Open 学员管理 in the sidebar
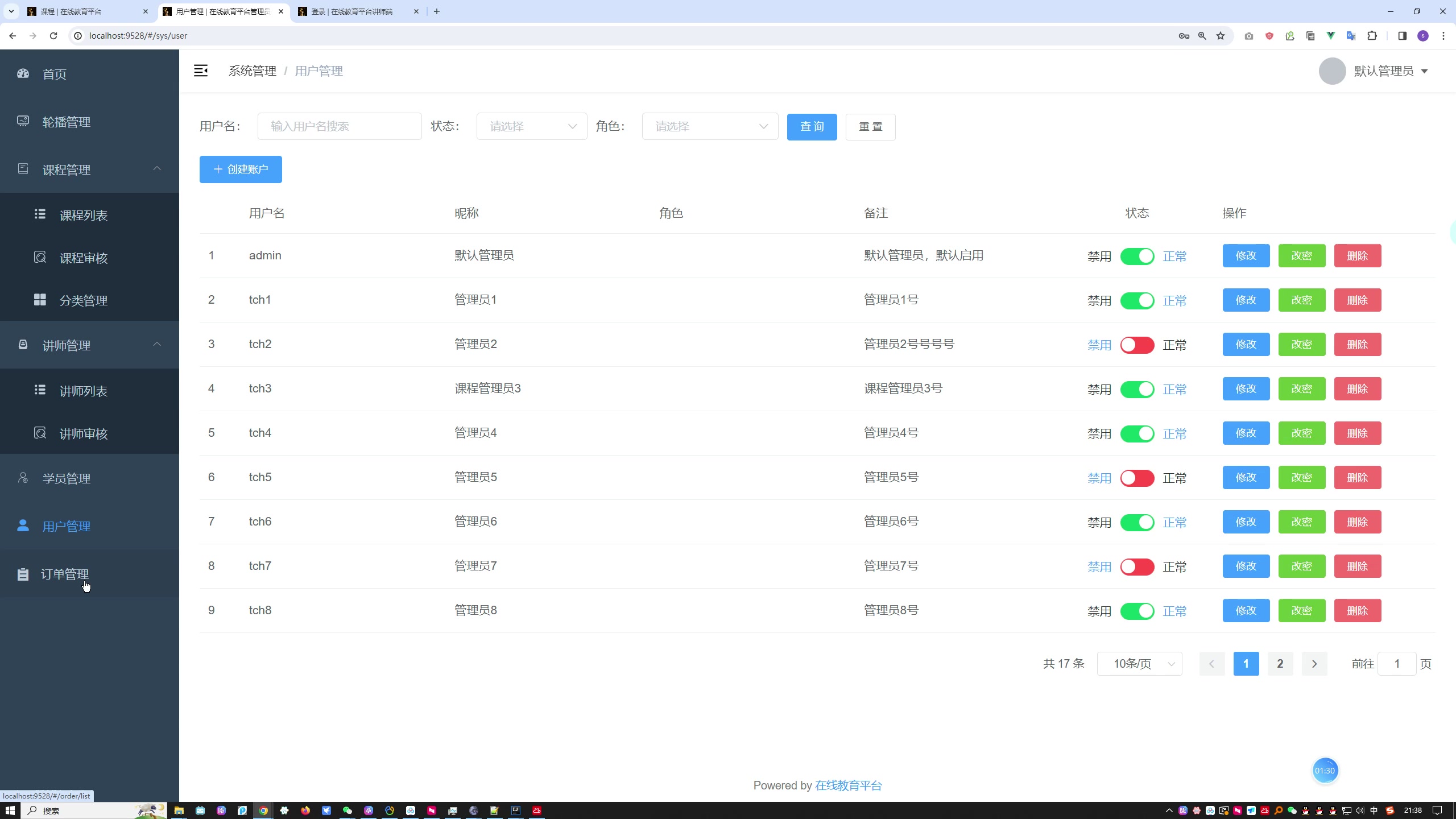Image resolution: width=1456 pixels, height=819 pixels. (x=89, y=478)
